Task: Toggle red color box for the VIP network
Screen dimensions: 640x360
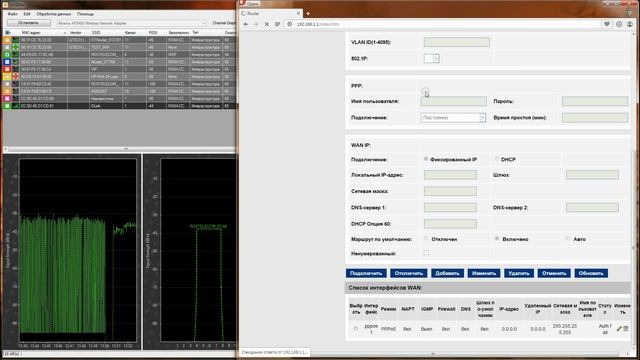Action: pos(7,69)
